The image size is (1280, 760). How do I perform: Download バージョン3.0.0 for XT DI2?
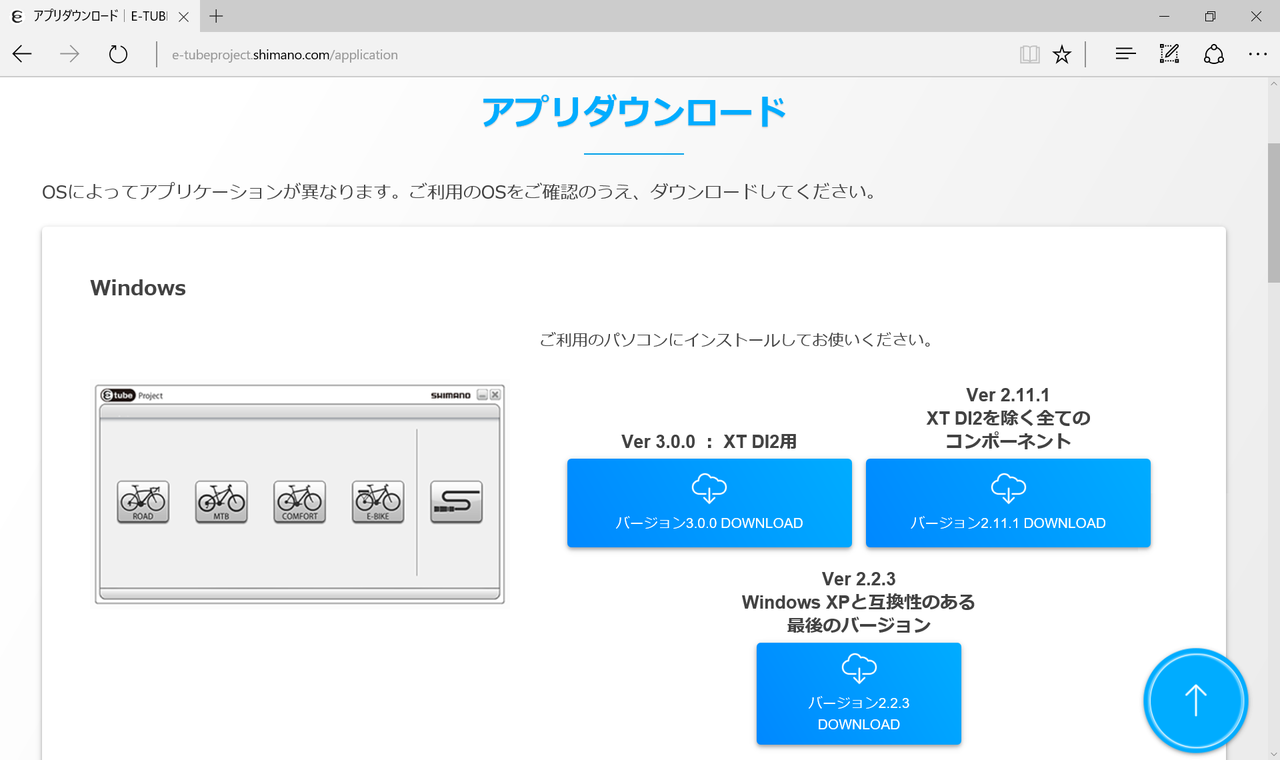(x=709, y=503)
